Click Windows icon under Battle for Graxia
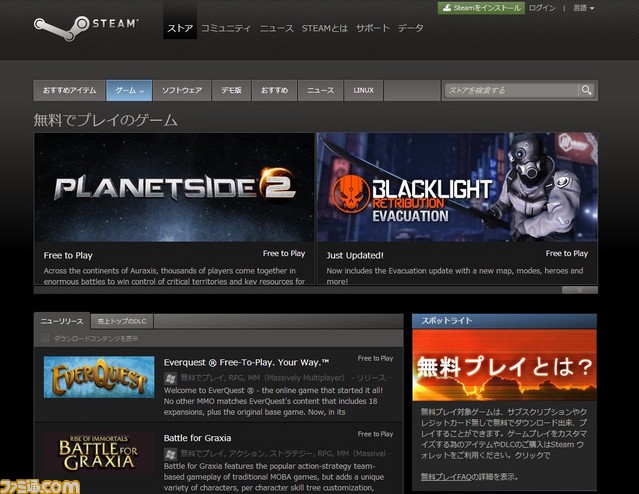Screen dimensions: 639x494 pos(170,454)
